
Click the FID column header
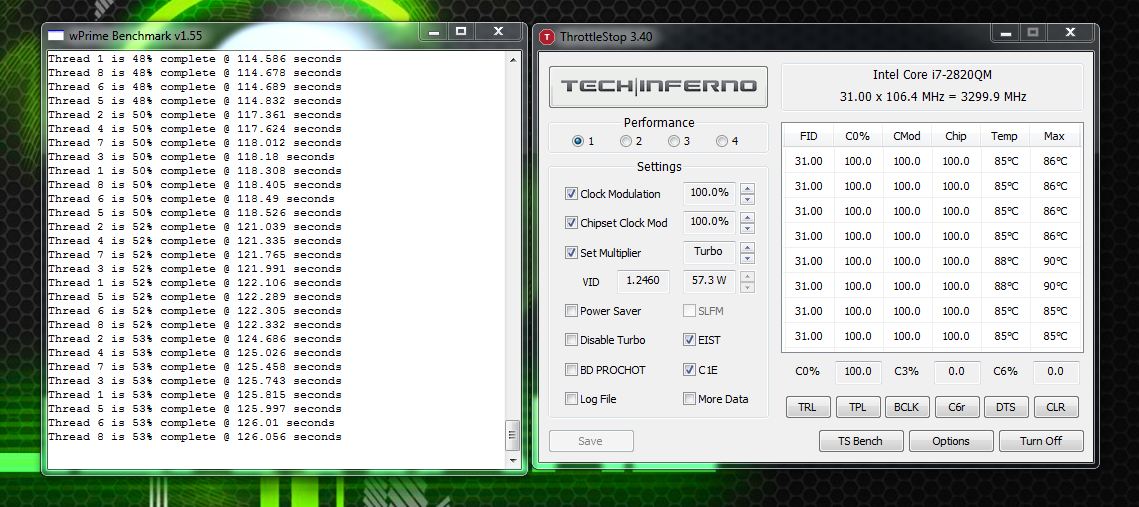(808, 136)
